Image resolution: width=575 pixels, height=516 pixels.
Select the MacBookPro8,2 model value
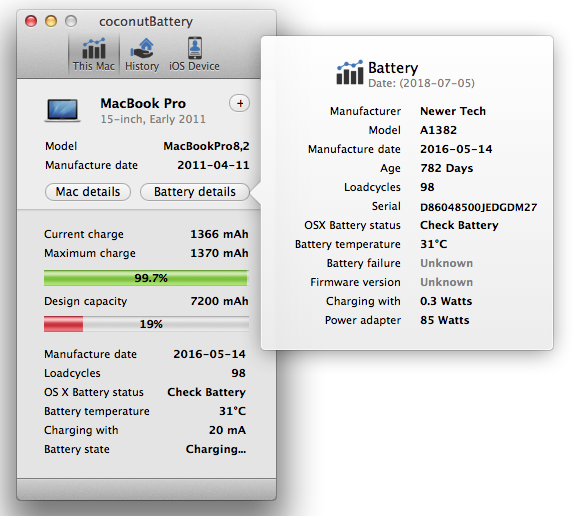coord(206,146)
